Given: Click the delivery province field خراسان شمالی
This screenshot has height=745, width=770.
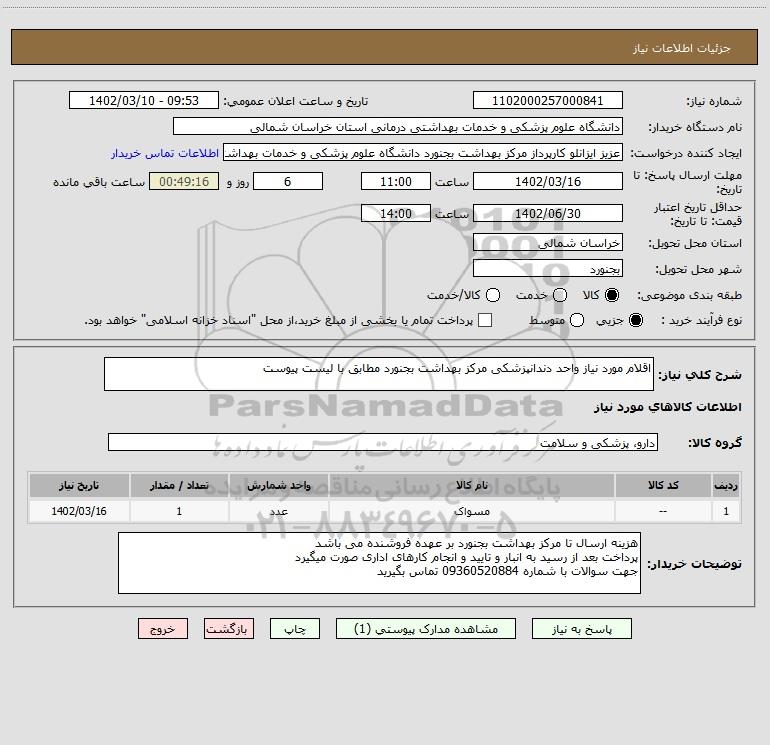Looking at the screenshot, I should coord(548,242).
